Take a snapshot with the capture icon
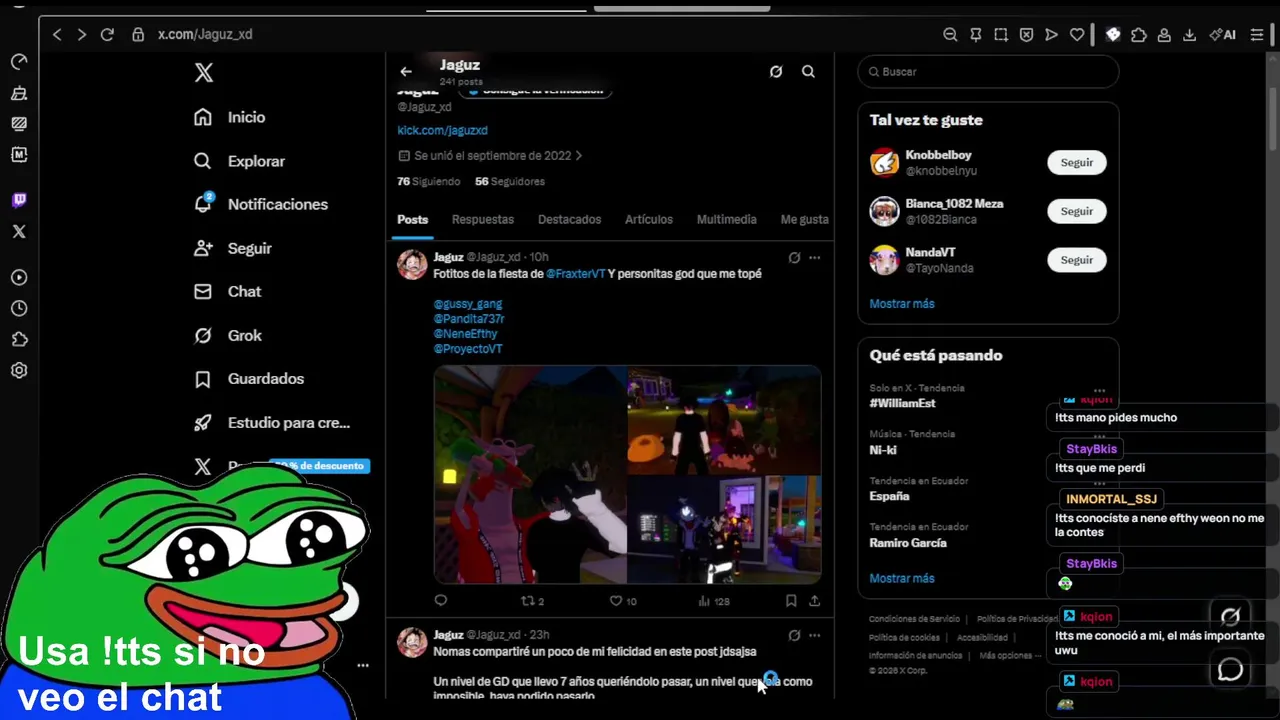 (1001, 34)
